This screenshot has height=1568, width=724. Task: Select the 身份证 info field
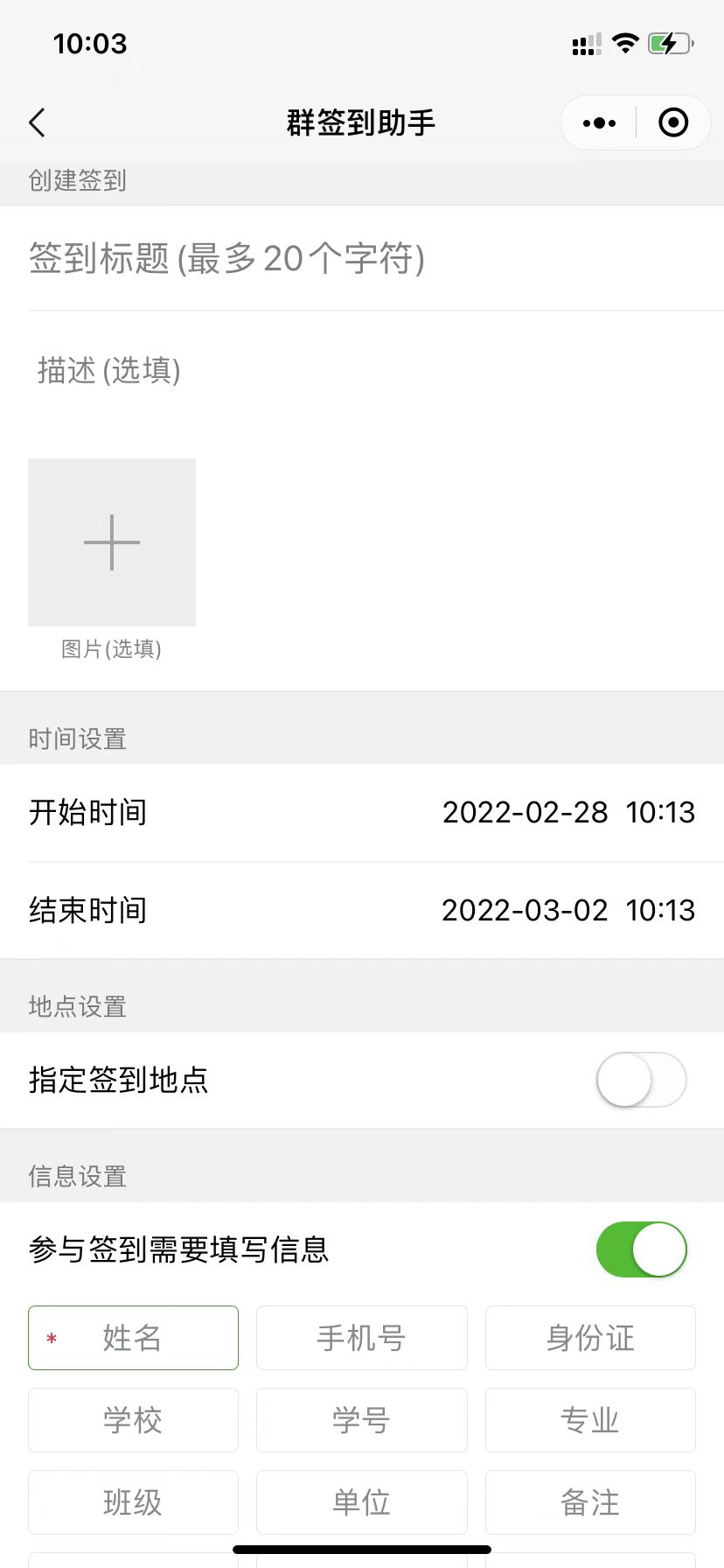click(590, 1338)
